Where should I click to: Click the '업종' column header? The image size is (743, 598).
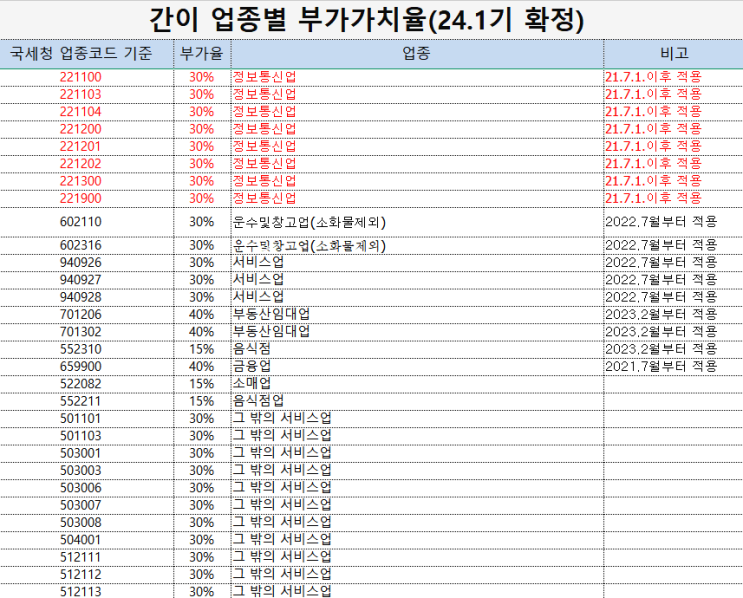tap(417, 53)
